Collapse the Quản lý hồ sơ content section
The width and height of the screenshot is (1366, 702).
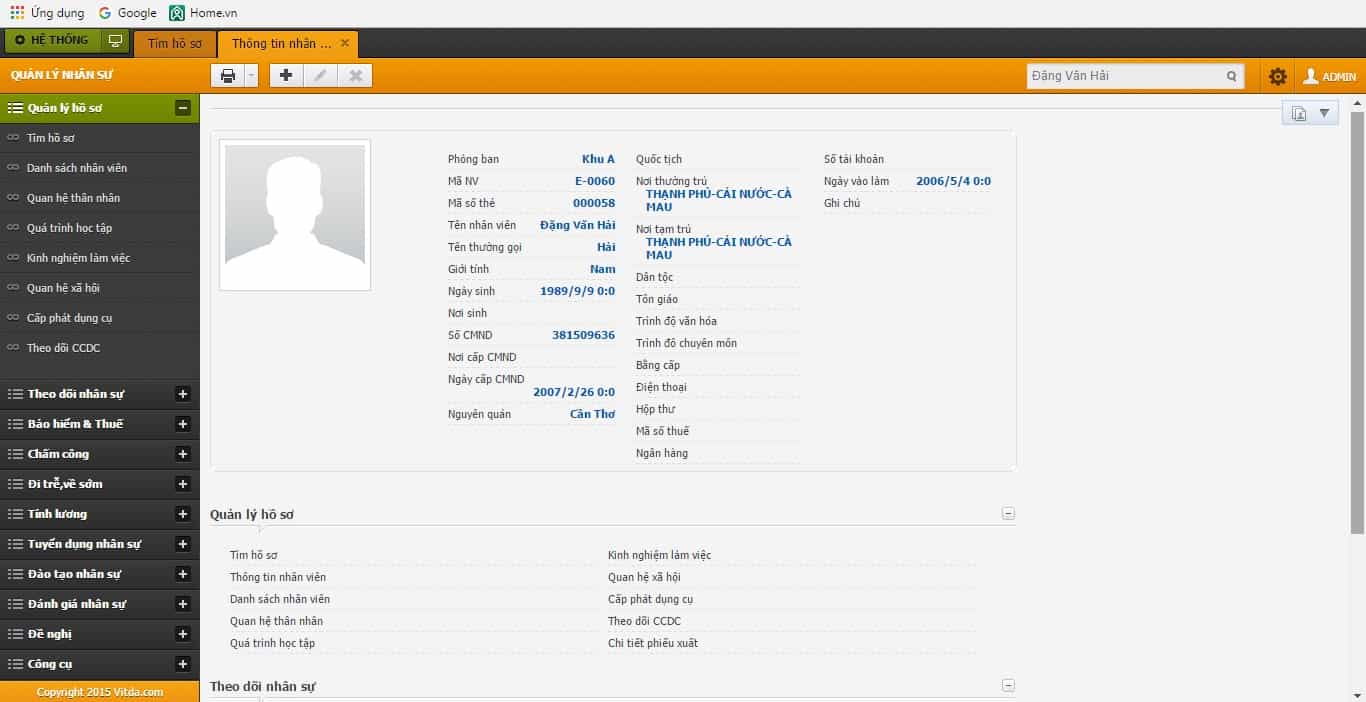pos(1008,514)
